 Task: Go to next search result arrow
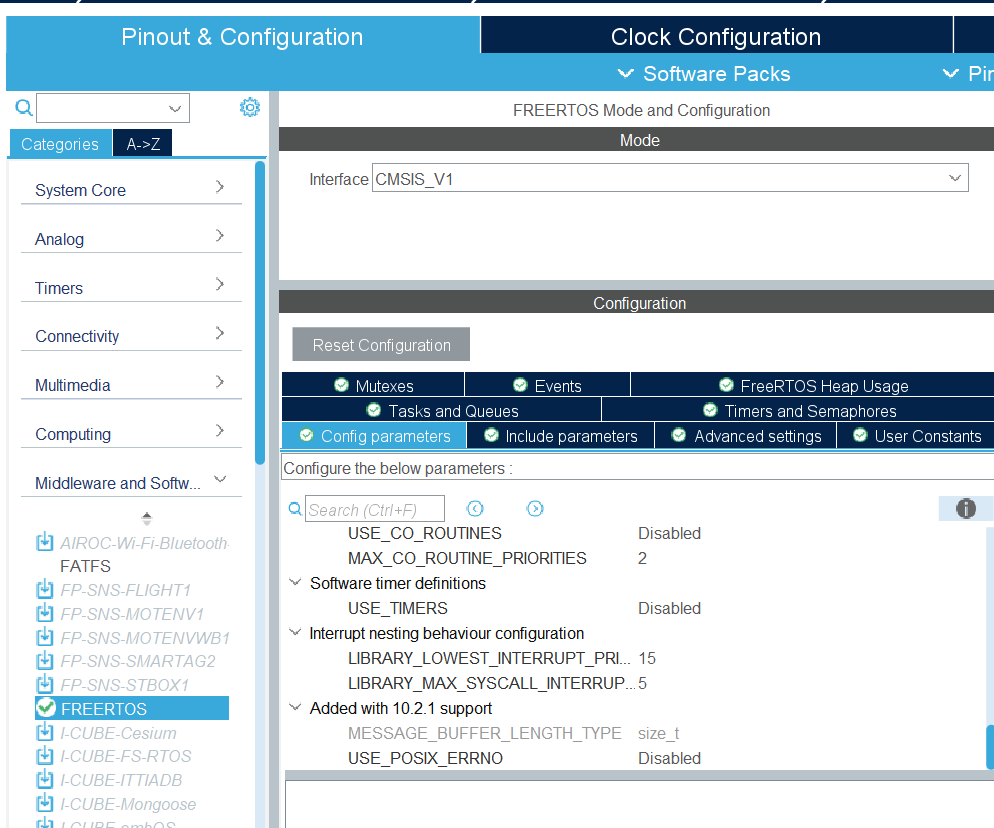[x=535, y=508]
